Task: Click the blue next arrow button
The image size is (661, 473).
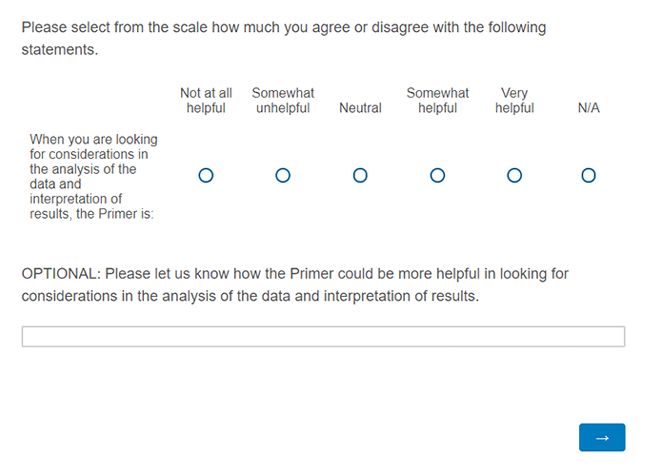Action: 601,437
